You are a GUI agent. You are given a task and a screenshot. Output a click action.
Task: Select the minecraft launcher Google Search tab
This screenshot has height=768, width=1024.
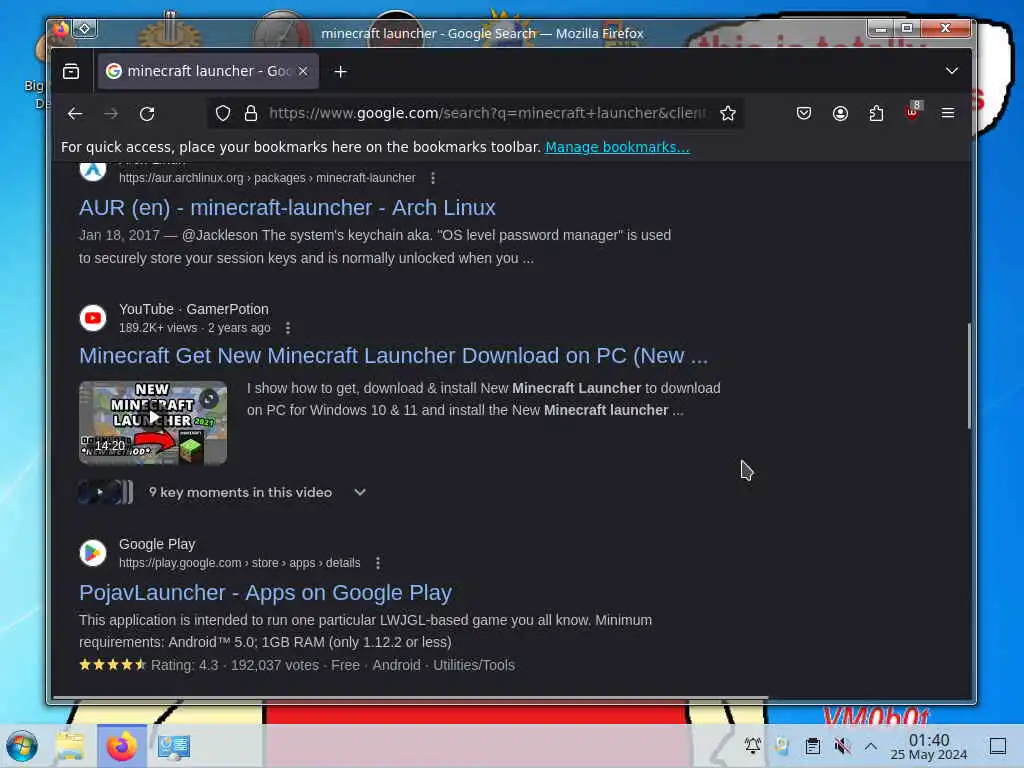point(208,71)
